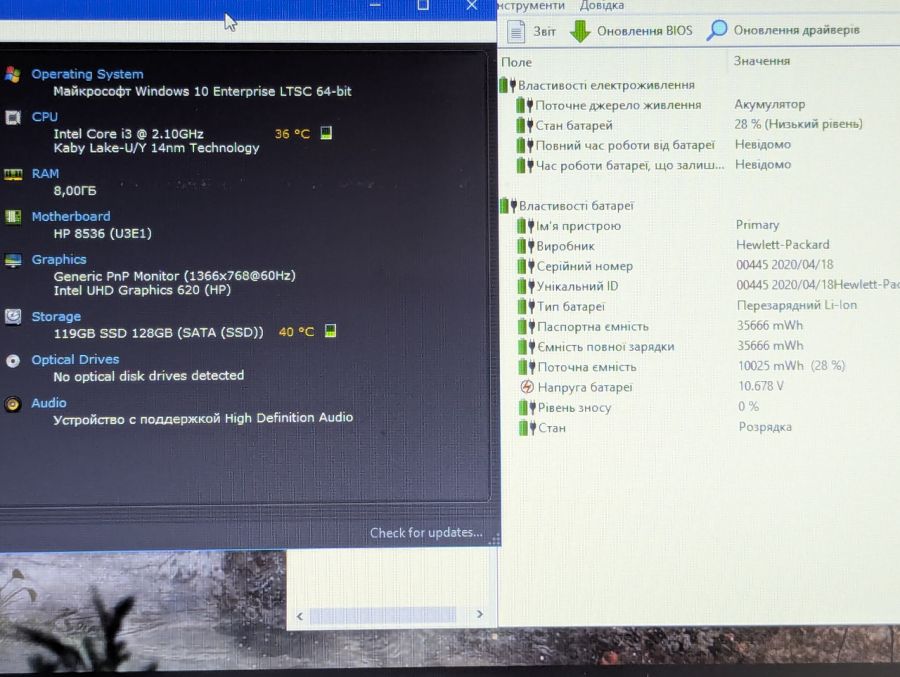The width and height of the screenshot is (900, 677).
Task: Click Оновлення драйверів button
Action: [x=783, y=30]
